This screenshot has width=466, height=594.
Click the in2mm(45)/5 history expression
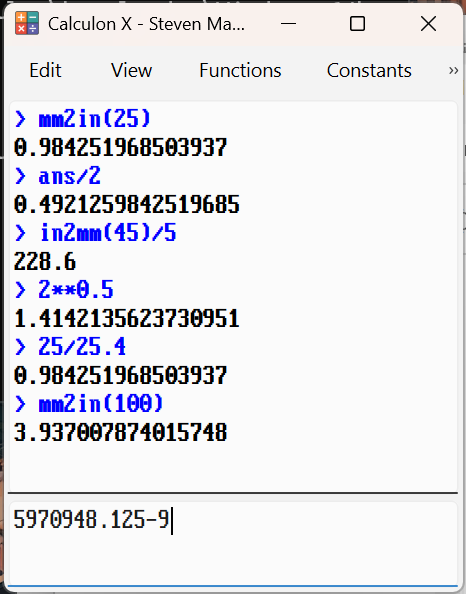click(x=107, y=233)
